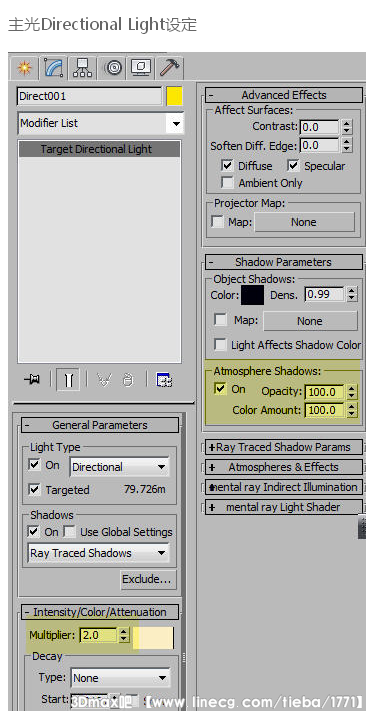
Task: Open the black shadow Color swatch
Action: click(253, 295)
